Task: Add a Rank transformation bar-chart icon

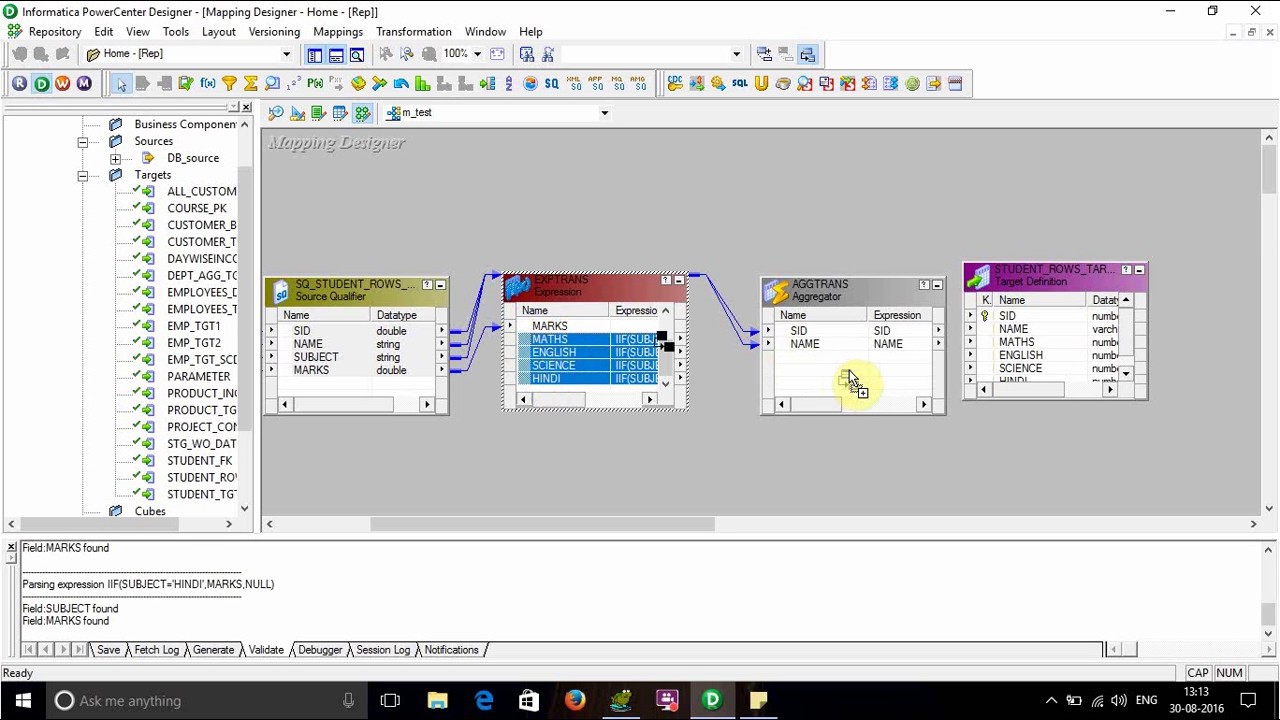Action: (x=422, y=84)
